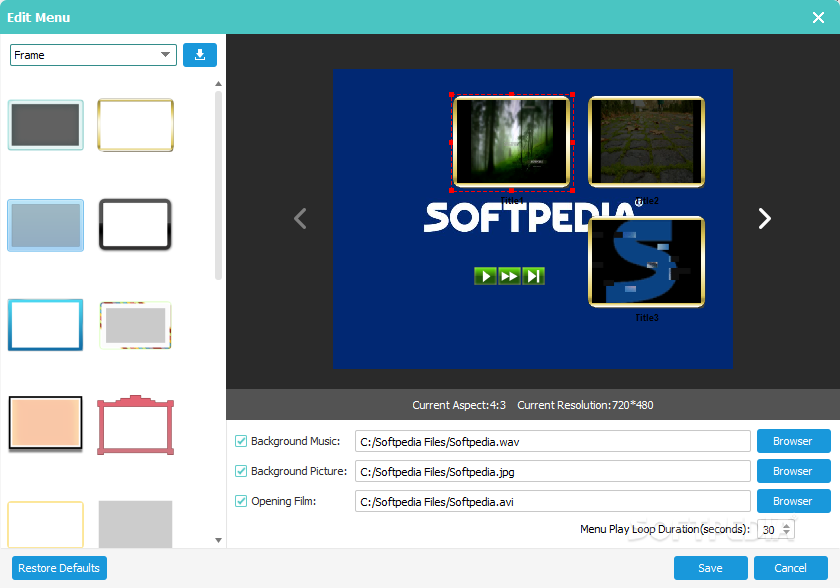Viewport: 840px width, 588px height.
Task: Select the light blue frame thumbnail
Action: click(x=46, y=225)
